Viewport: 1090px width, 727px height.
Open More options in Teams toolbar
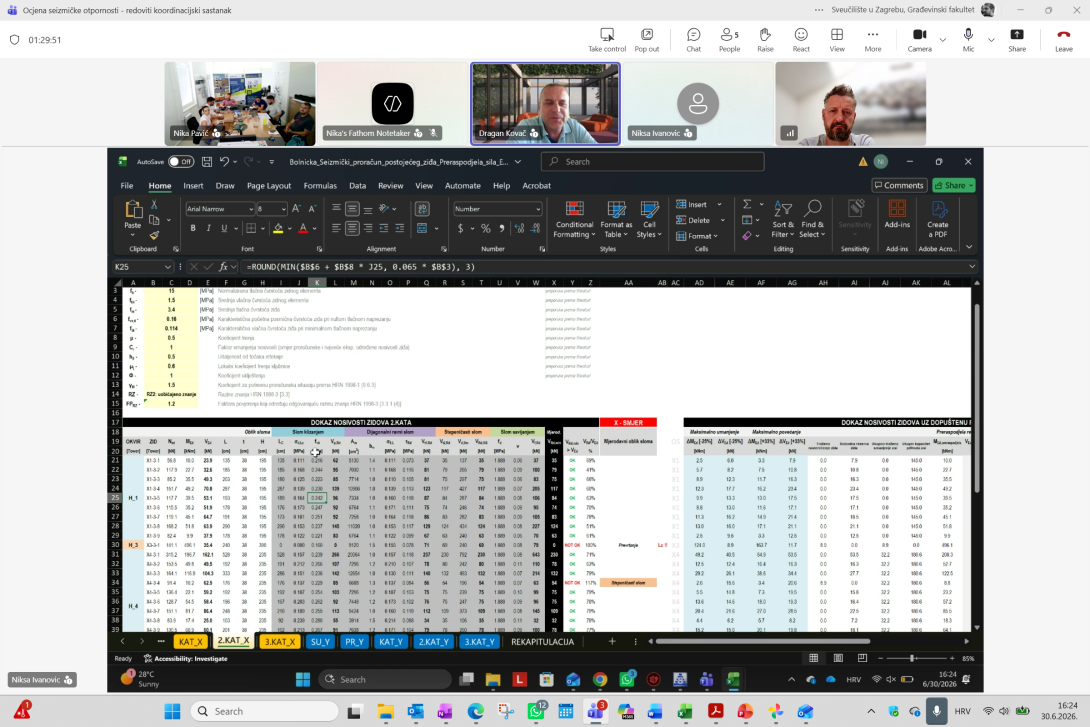[872, 40]
